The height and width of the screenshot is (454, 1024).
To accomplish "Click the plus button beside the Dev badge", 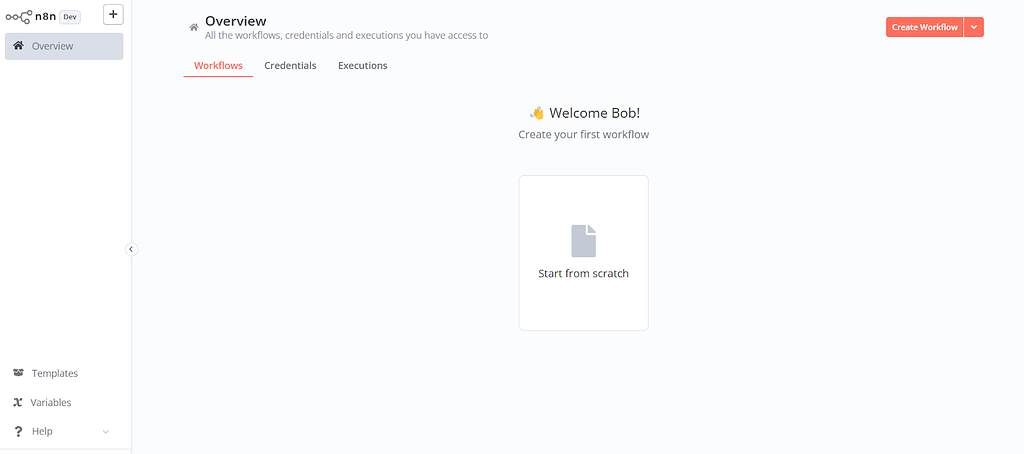I will 113,15.
